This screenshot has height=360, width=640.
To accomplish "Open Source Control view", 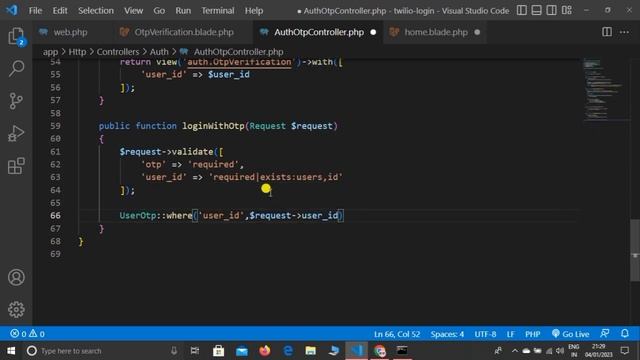I will pos(16,101).
